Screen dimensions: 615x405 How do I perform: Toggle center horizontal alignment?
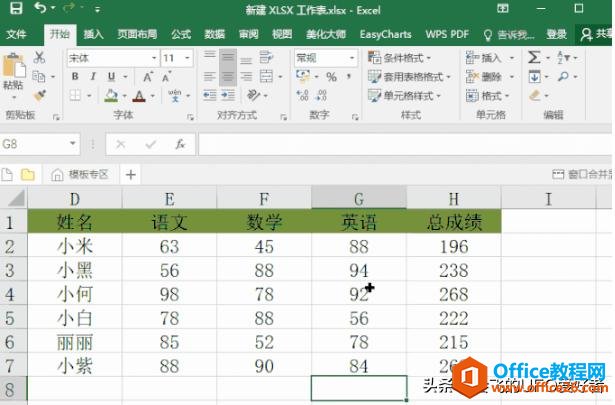[227, 76]
